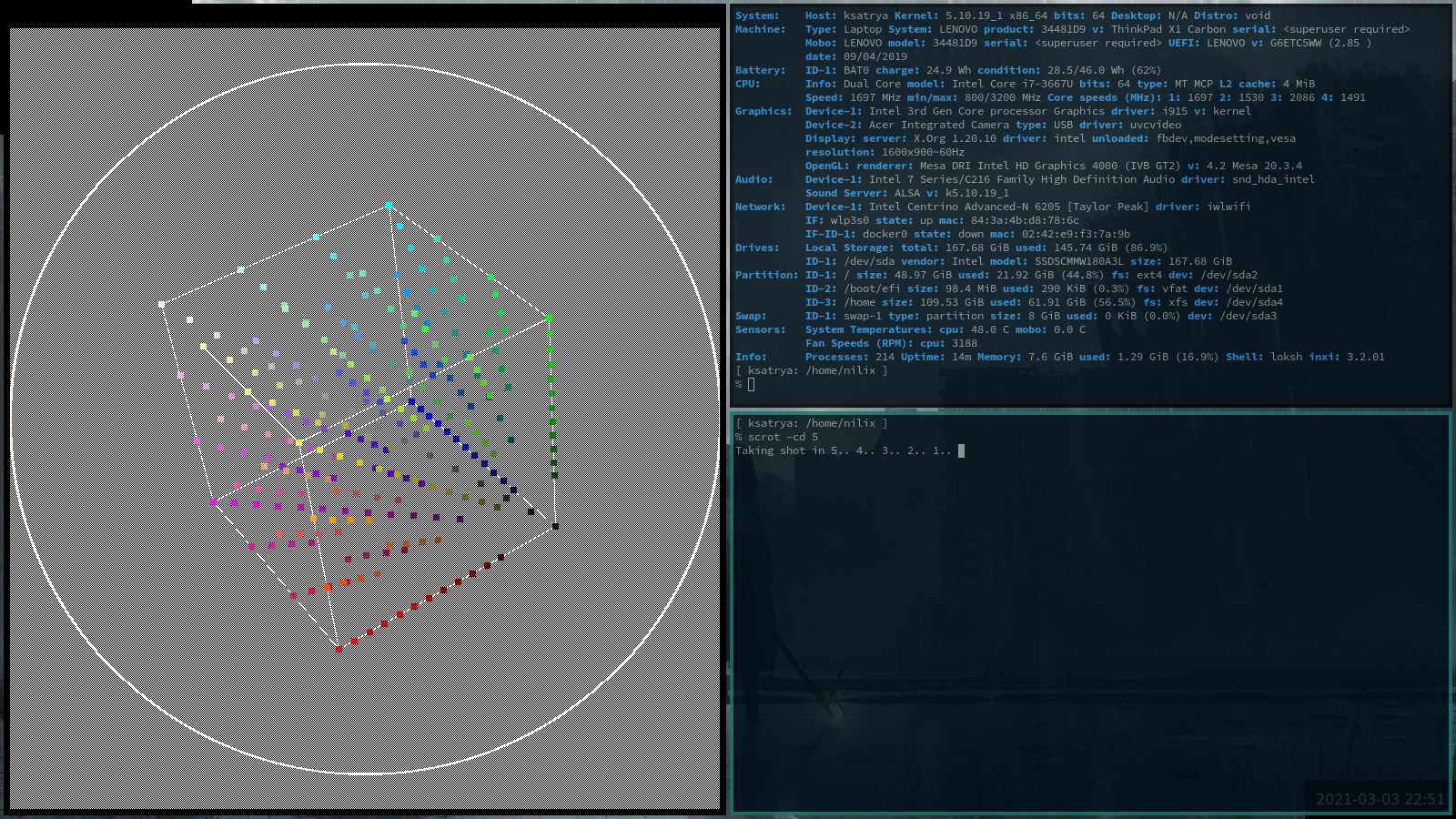Click the UEFI version 'G6ETC5WW (2.85 )'
Image resolution: width=1456 pixels, height=819 pixels.
[1320, 43]
